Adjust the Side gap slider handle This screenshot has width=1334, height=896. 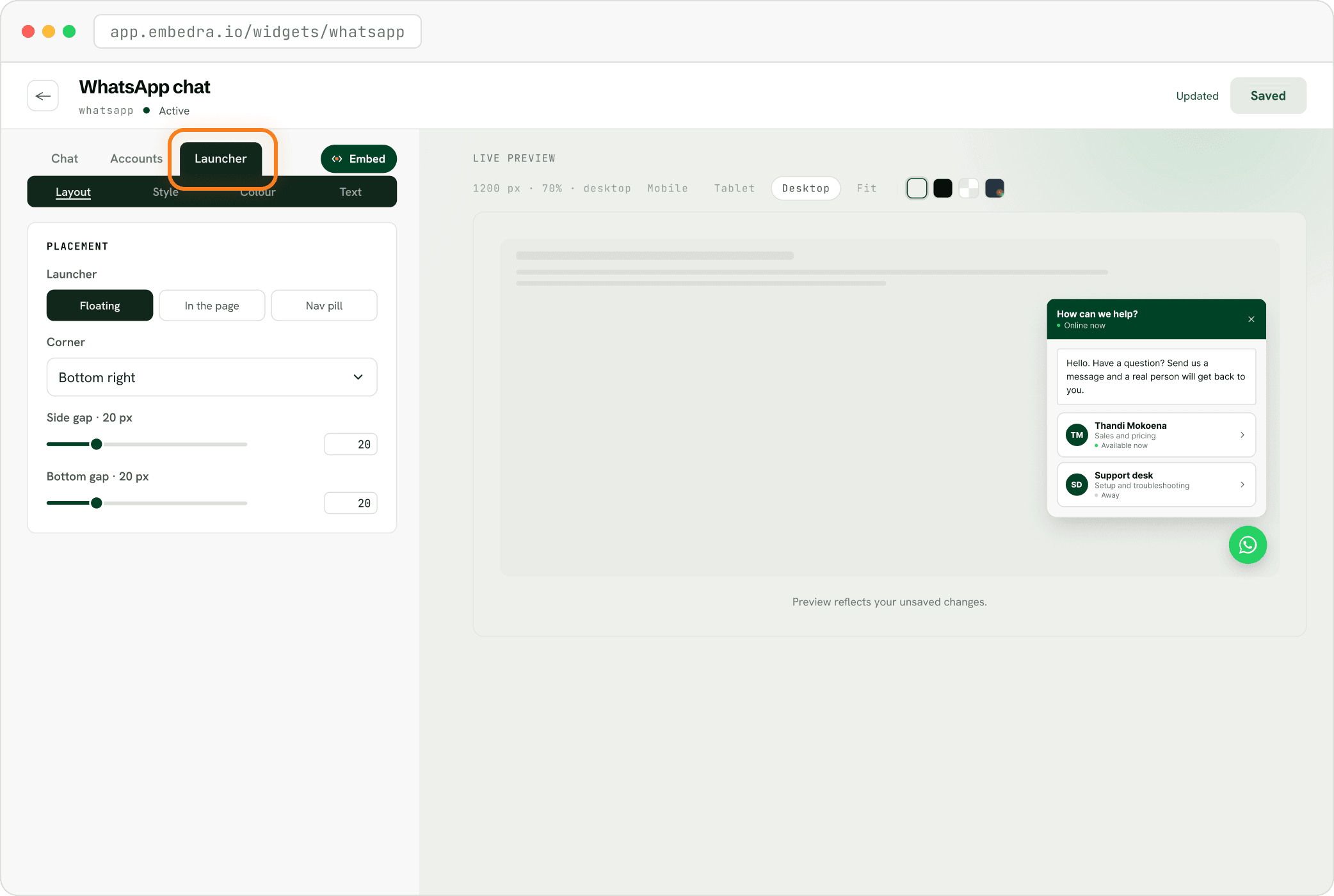97,444
